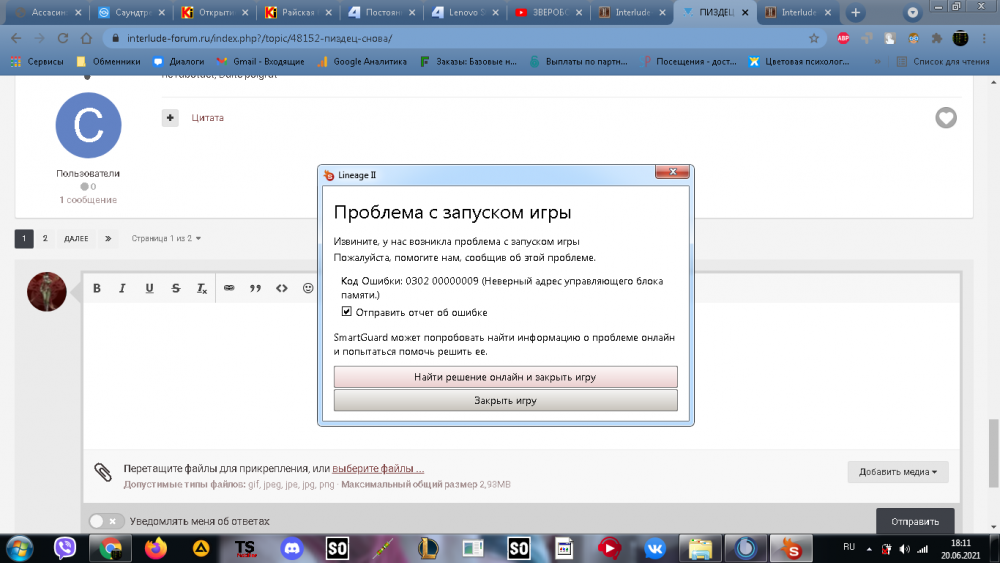Viewport: 1000px width, 563px height.
Task: Open the Сервисы apps bookmark
Action: [37, 62]
